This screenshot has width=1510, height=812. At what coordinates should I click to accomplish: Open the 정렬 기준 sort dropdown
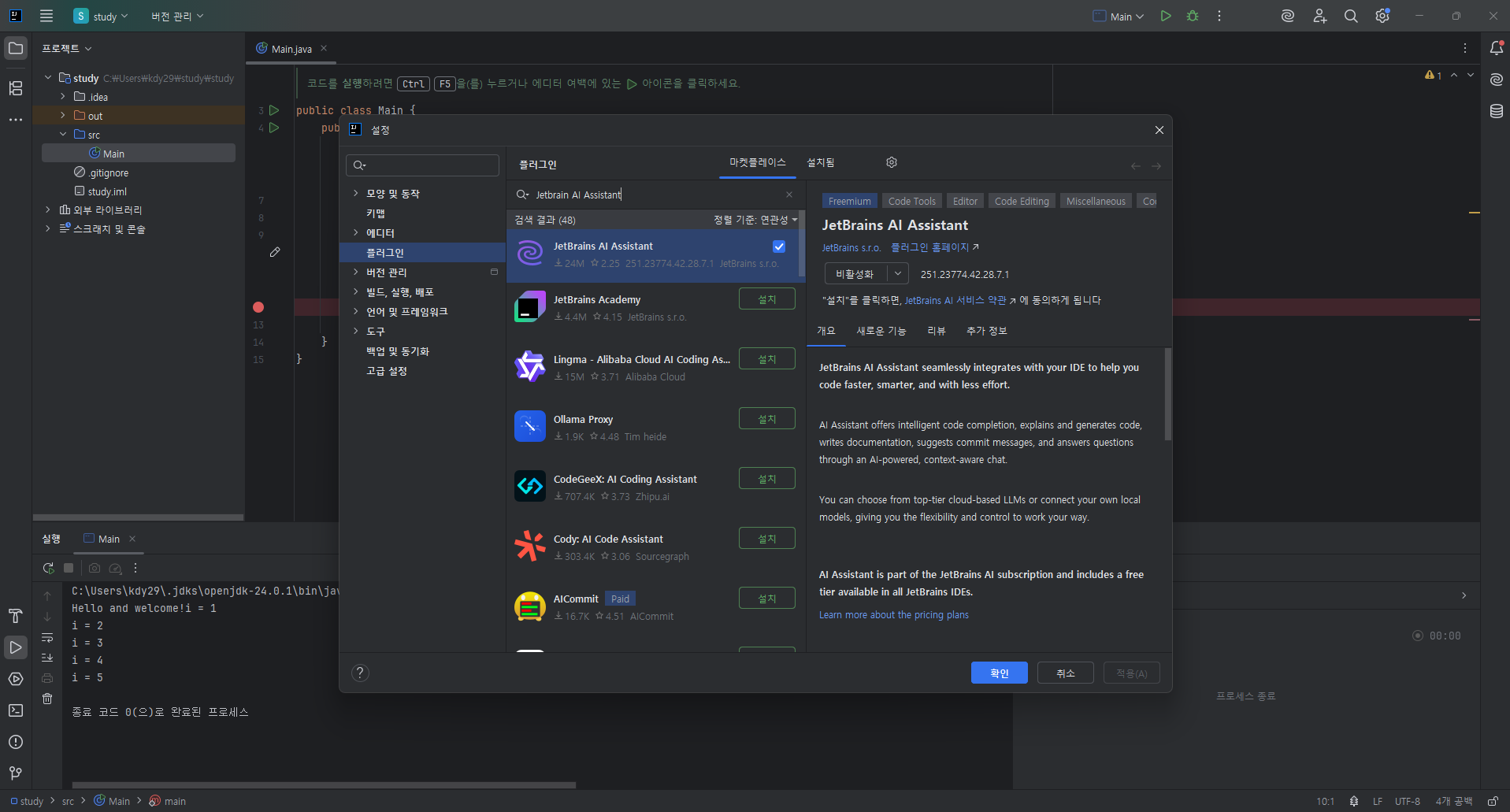point(755,220)
